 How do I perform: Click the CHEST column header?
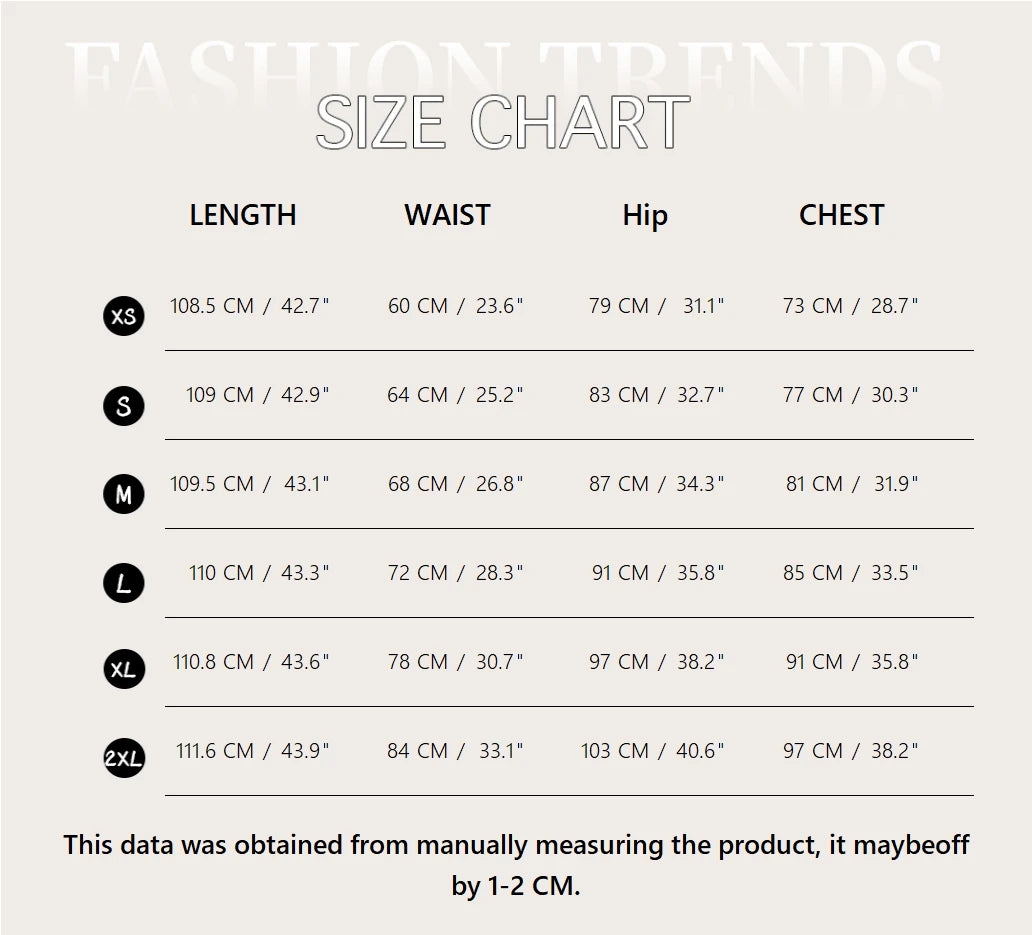[x=842, y=215]
